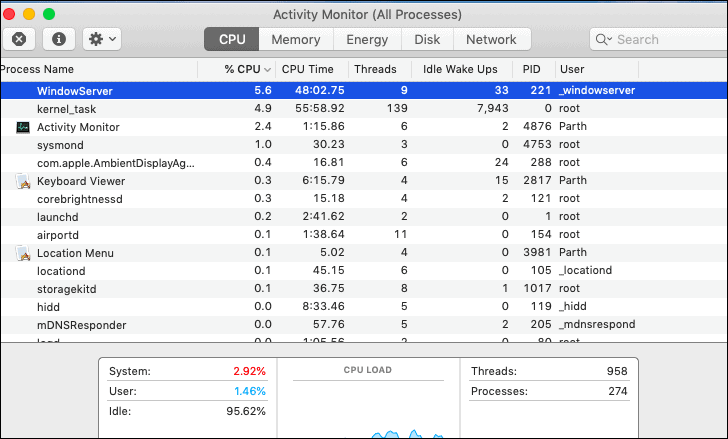Switch to the Memory tab
728x439 pixels.
(x=296, y=39)
